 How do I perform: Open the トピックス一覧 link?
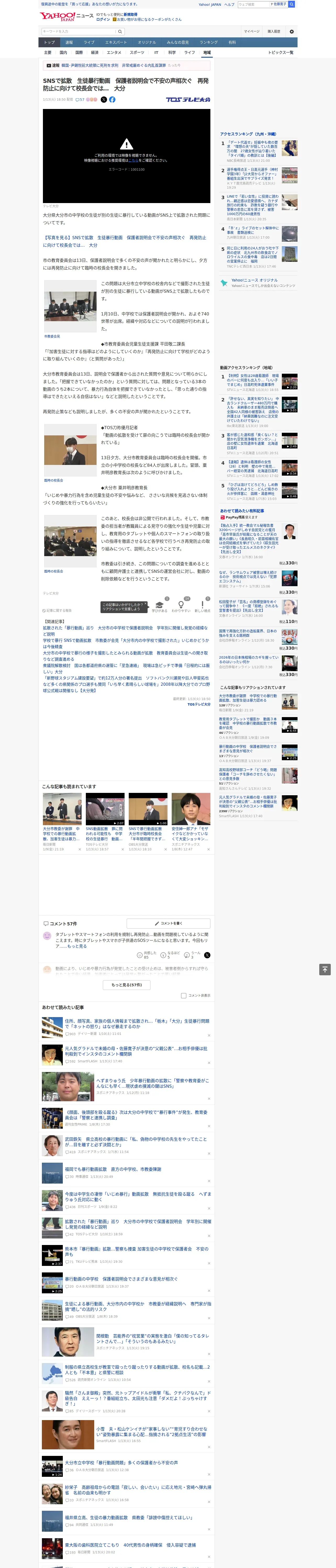pyautogui.click(x=281, y=52)
